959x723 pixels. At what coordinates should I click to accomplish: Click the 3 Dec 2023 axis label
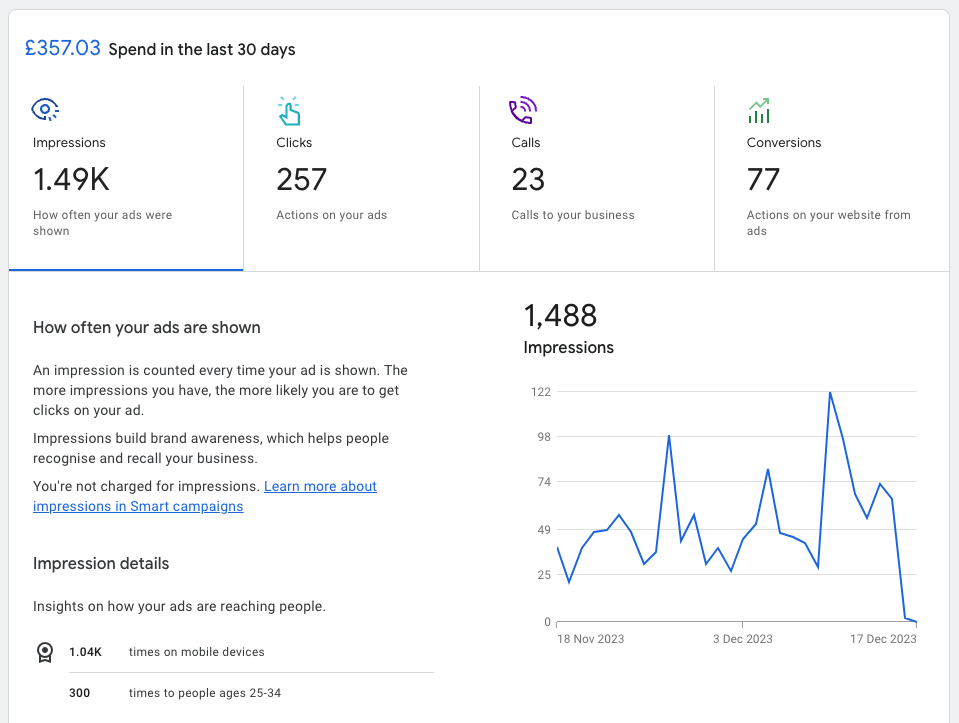click(x=742, y=639)
